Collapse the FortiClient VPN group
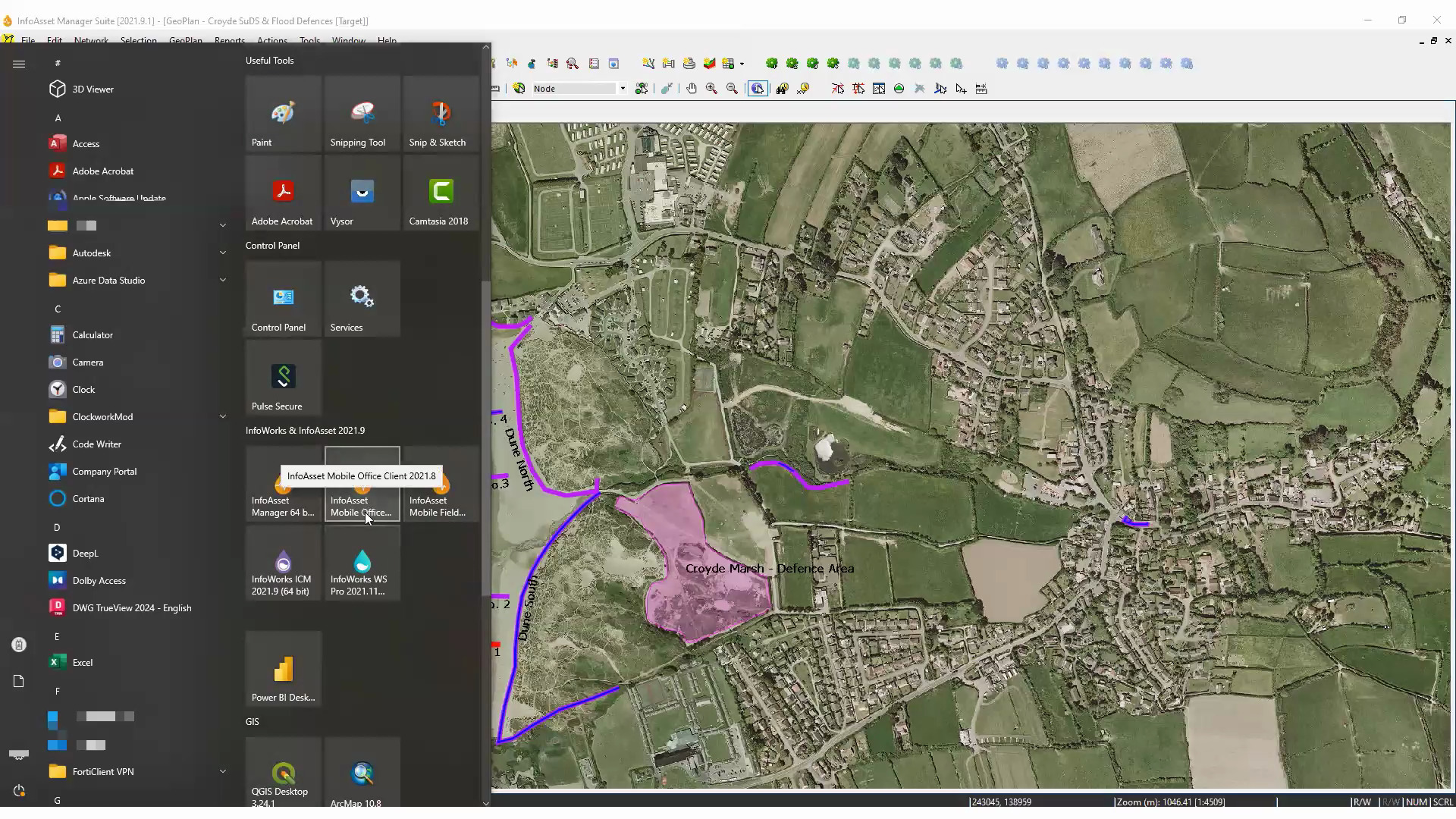The width and height of the screenshot is (1456, 819). tap(222, 771)
